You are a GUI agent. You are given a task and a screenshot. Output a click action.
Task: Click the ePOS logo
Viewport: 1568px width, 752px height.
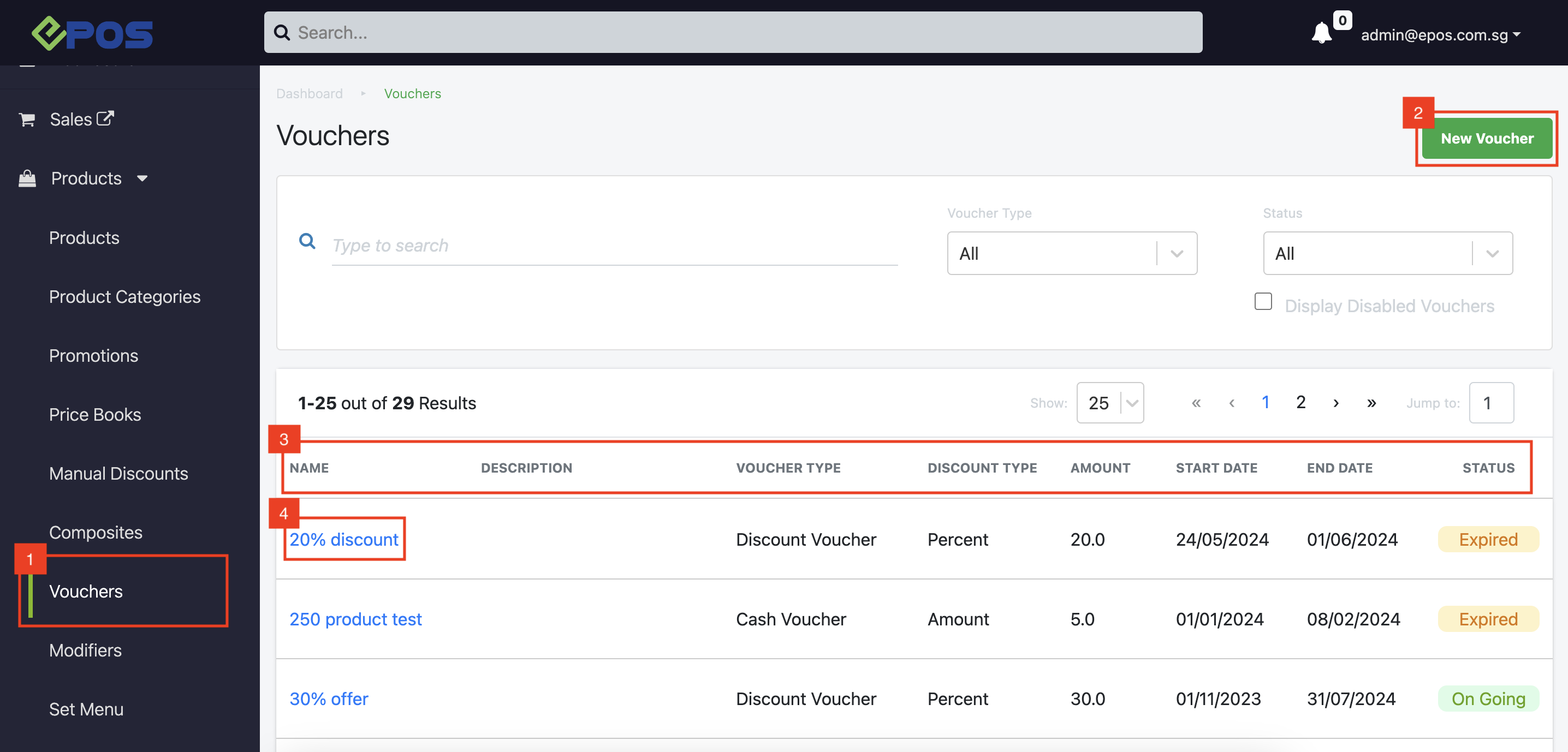[92, 33]
